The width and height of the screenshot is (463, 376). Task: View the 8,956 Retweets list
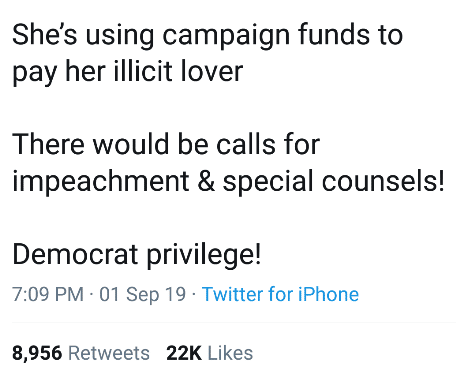tap(81, 353)
